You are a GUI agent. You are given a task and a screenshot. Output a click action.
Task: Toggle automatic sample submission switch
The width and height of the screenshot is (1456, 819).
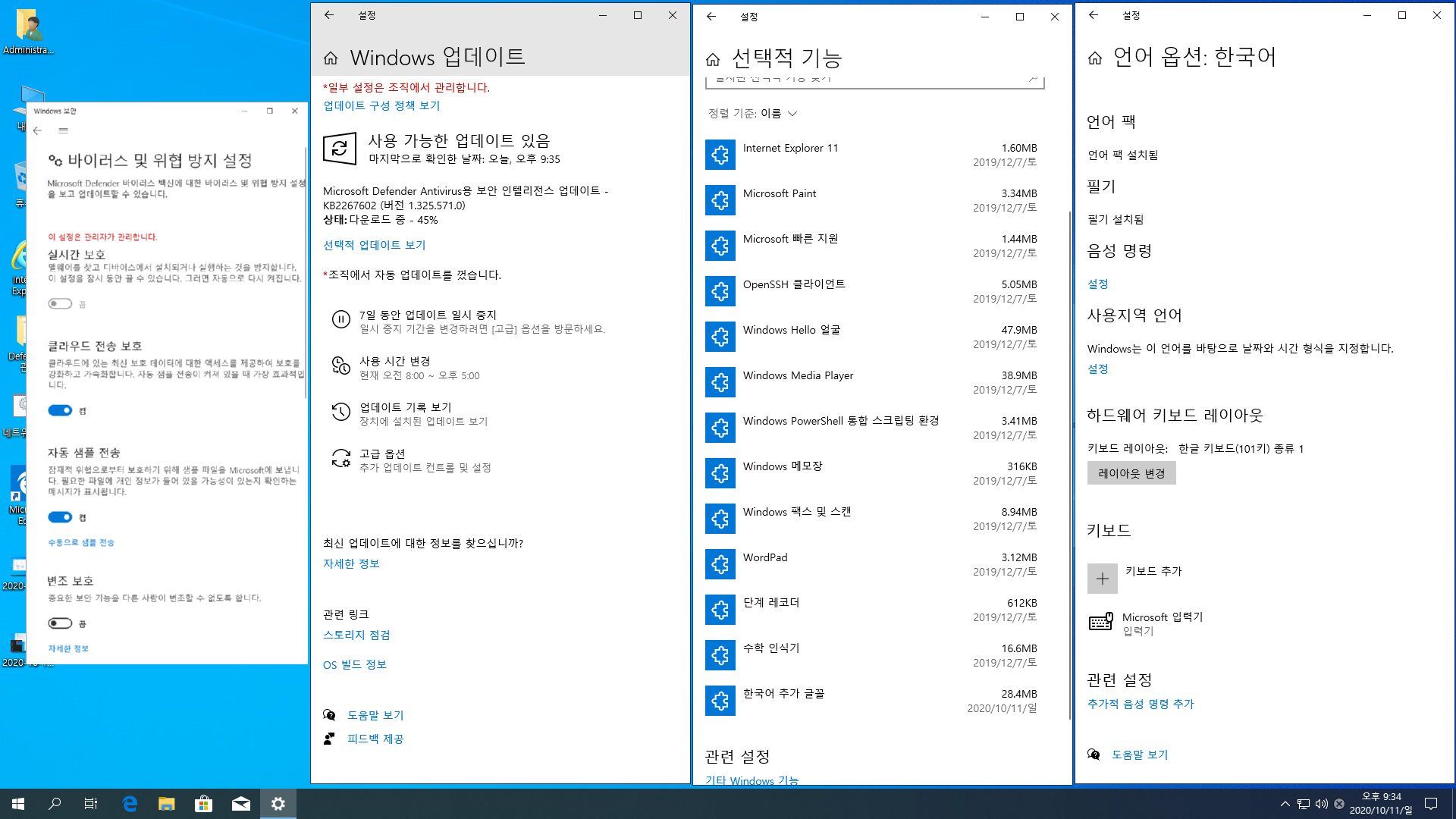coord(60,517)
